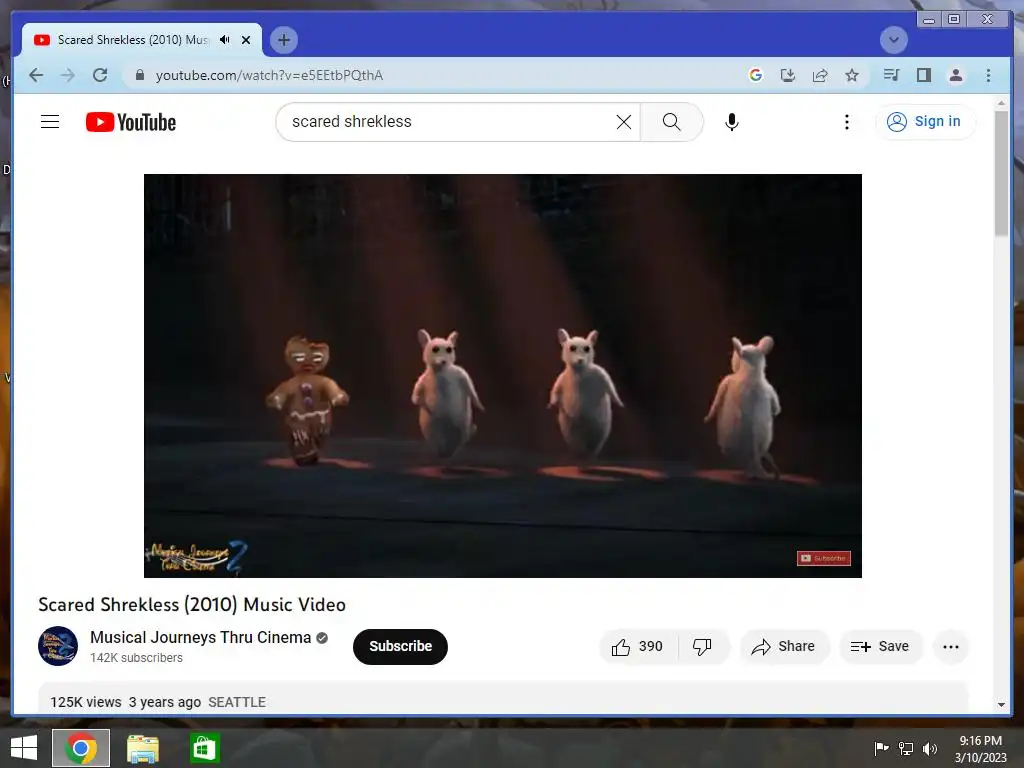Open the network tray icon

coord(906,748)
